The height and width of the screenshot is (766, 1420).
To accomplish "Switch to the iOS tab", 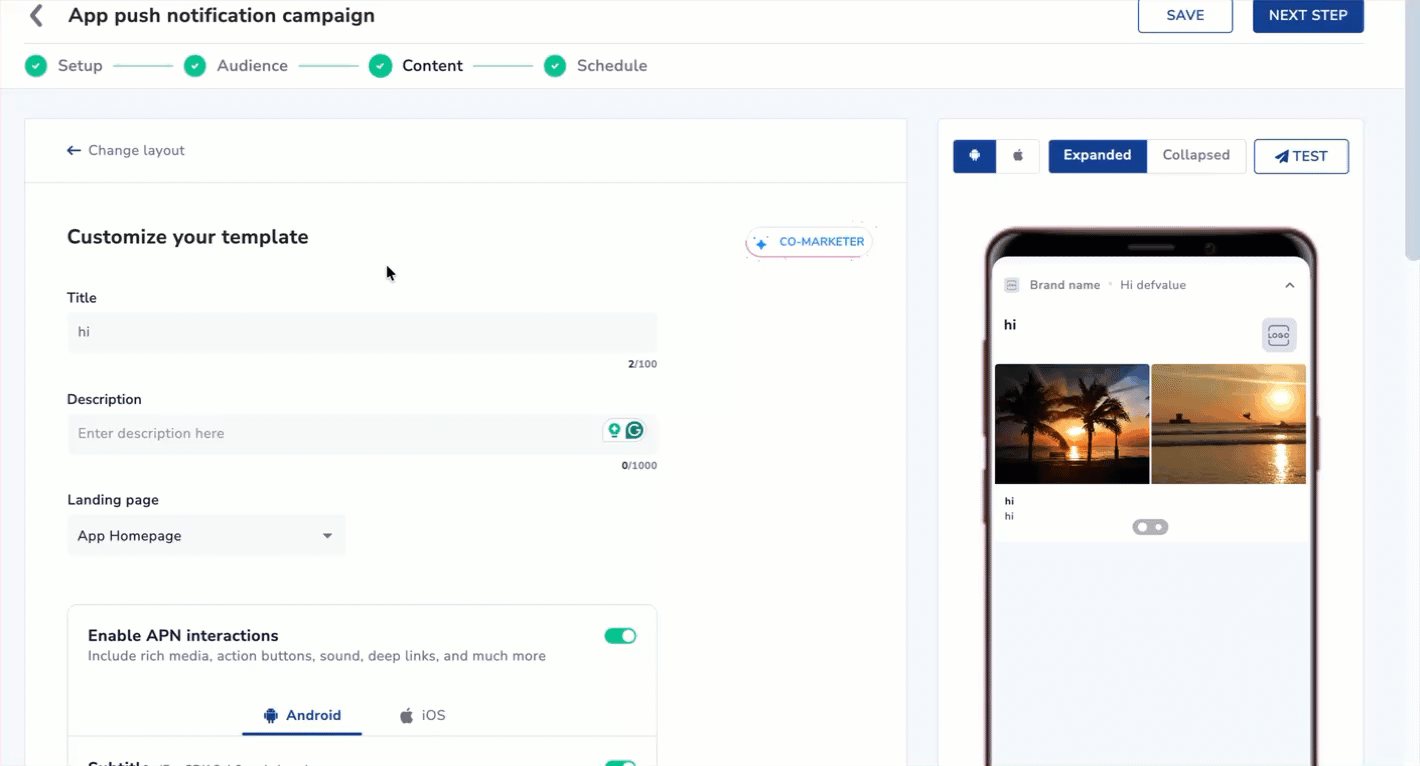I will pyautogui.click(x=422, y=716).
